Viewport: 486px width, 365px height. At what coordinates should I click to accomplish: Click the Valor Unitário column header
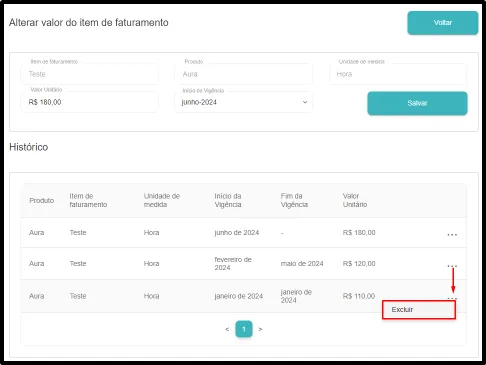pyautogui.click(x=355, y=200)
